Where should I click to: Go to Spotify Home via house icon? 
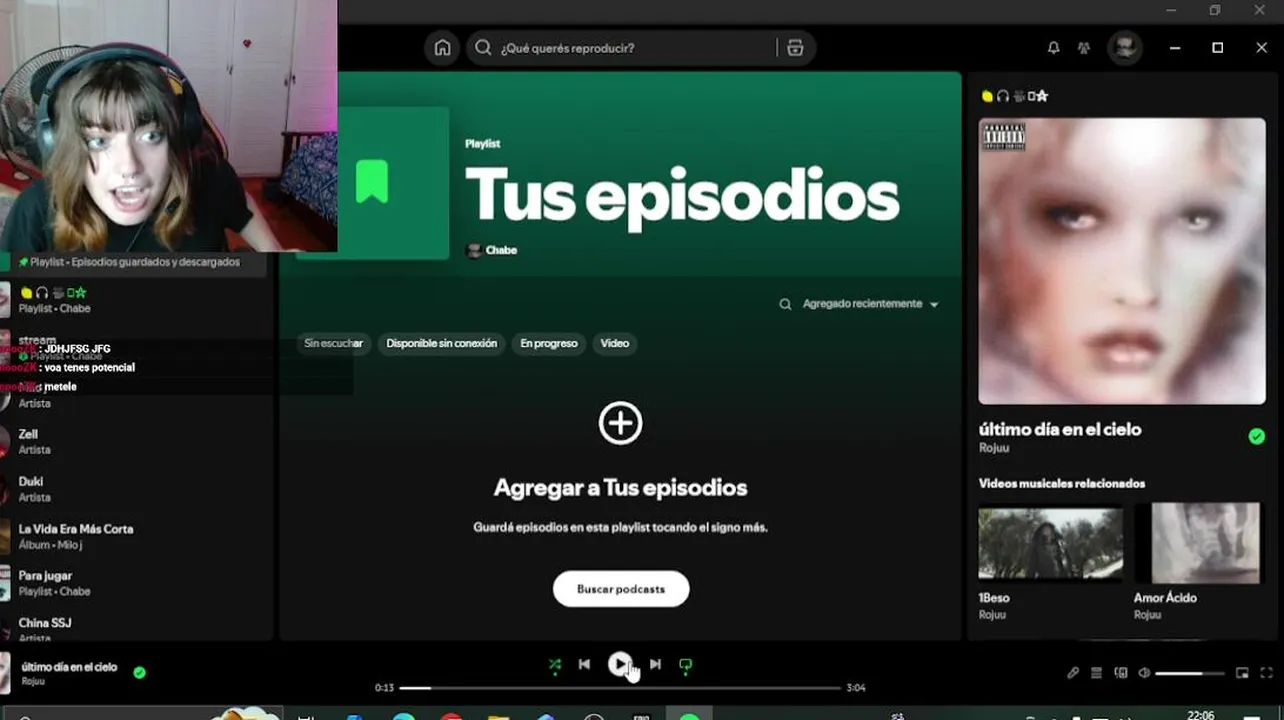point(442,48)
